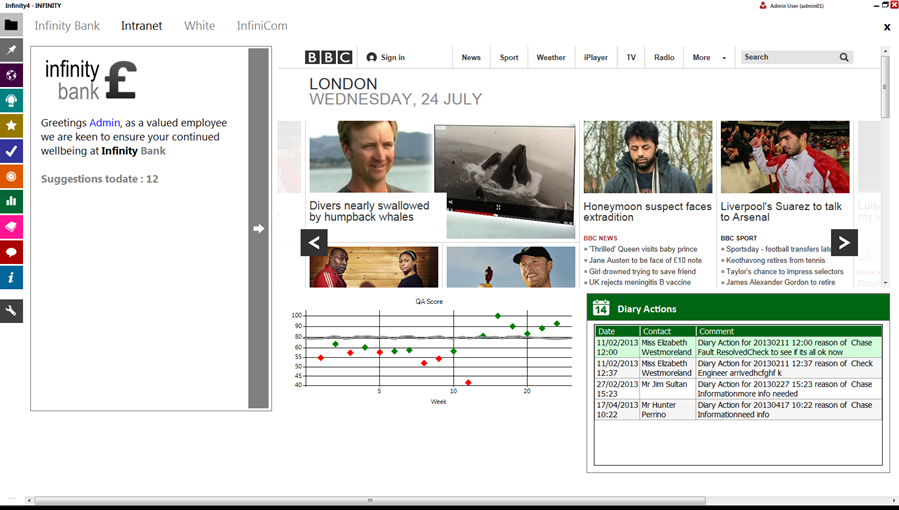Sort diary table by Contact column
The width and height of the screenshot is (899, 510).
point(668,331)
